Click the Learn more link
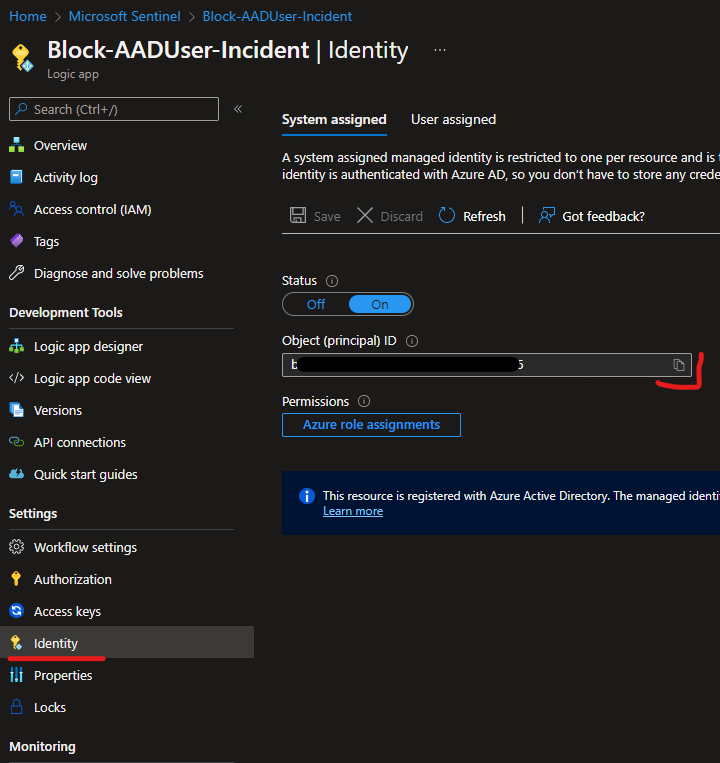Screen dimensions: 720x763 [x=353, y=511]
